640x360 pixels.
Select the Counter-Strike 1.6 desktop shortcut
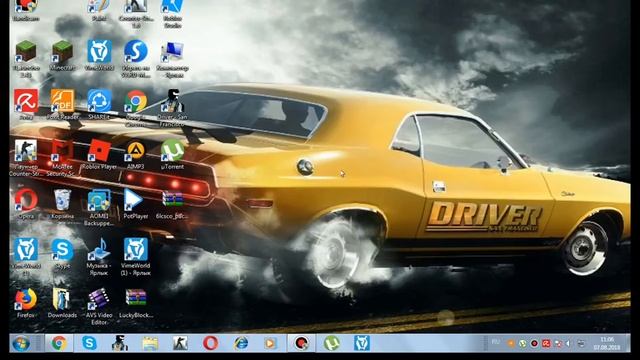pyautogui.click(x=136, y=12)
